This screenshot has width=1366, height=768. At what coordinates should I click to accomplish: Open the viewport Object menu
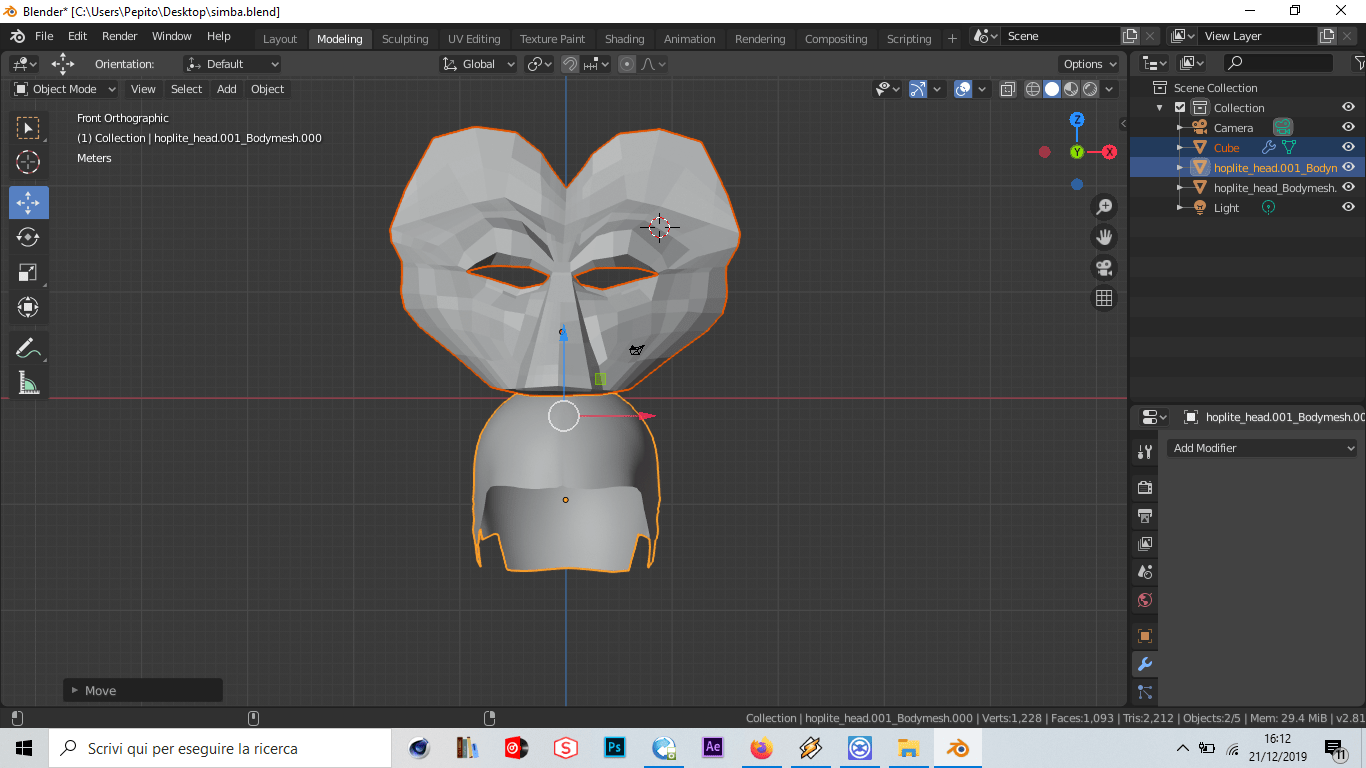click(267, 89)
